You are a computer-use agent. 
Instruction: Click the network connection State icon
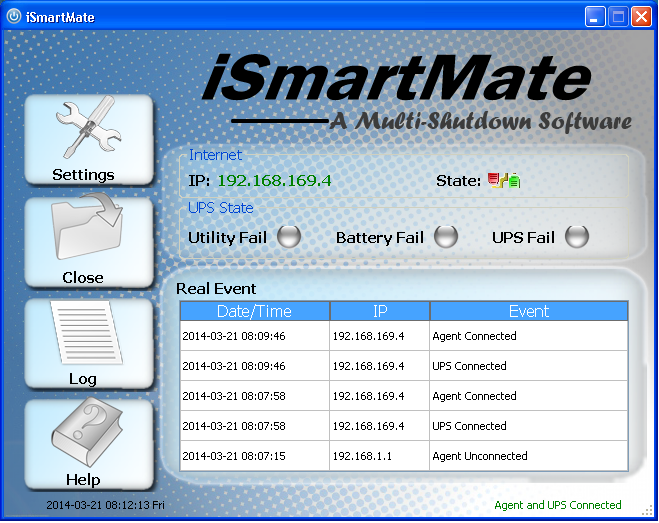pos(504,180)
